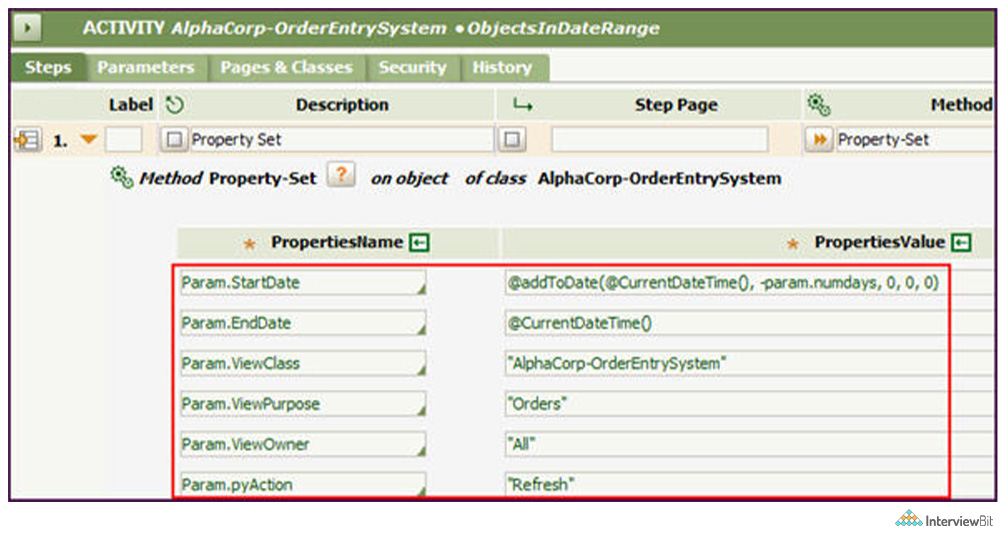Click the Param.pyAction name field
Viewport: 1006px width, 533px height.
[x=303, y=484]
